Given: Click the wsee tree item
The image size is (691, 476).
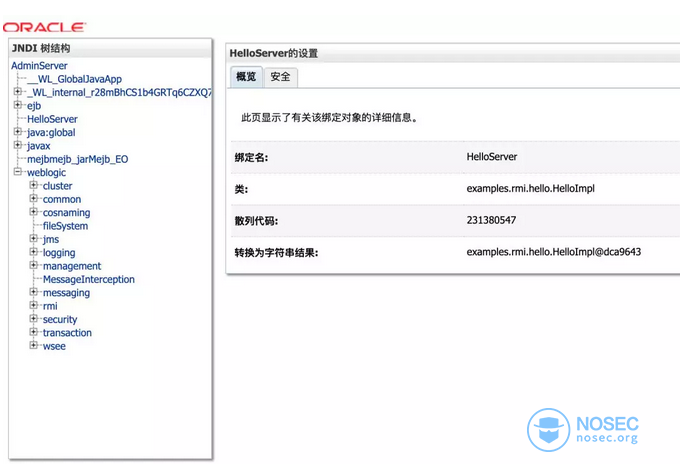Looking at the screenshot, I should tap(54, 346).
